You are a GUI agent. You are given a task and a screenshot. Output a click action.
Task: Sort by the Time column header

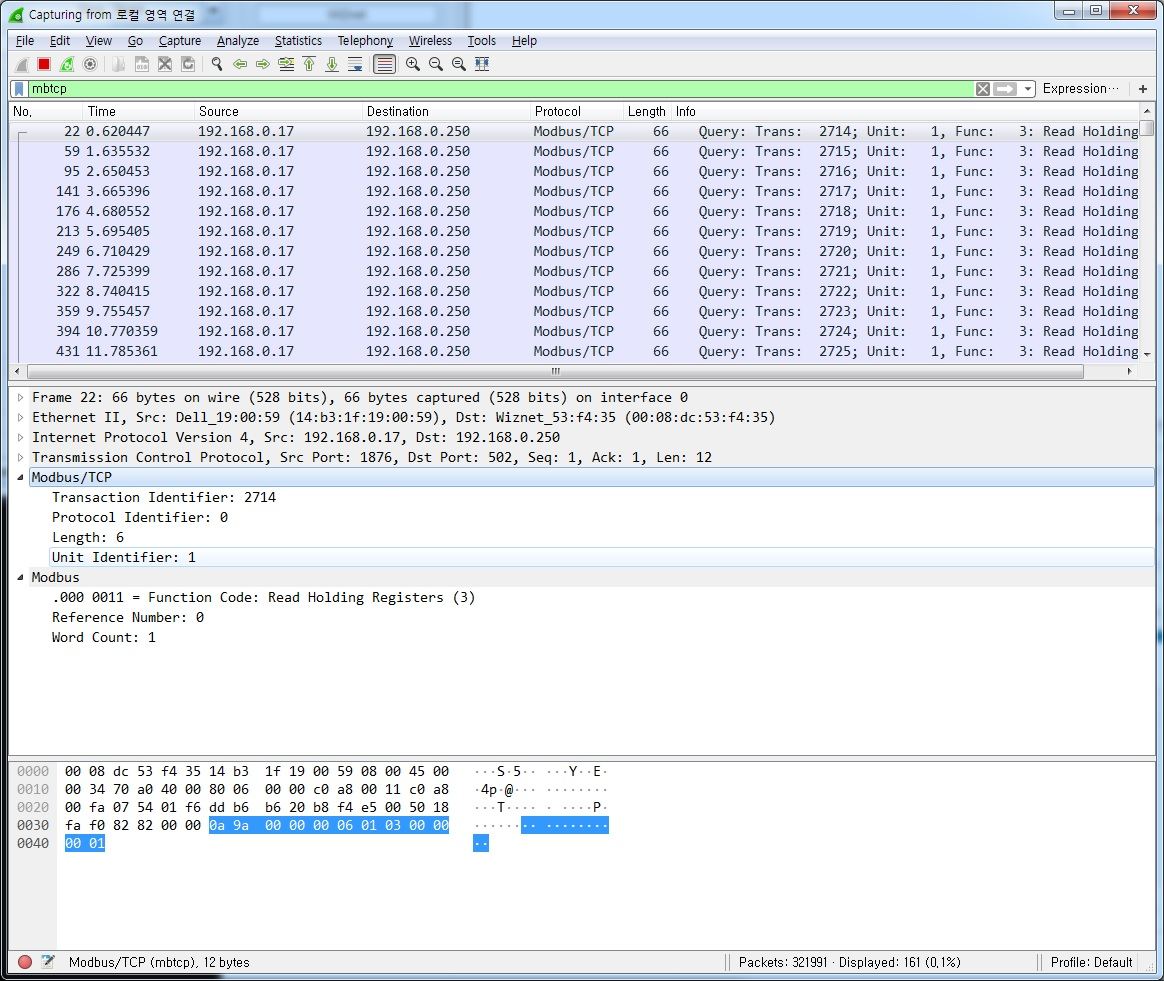138,111
